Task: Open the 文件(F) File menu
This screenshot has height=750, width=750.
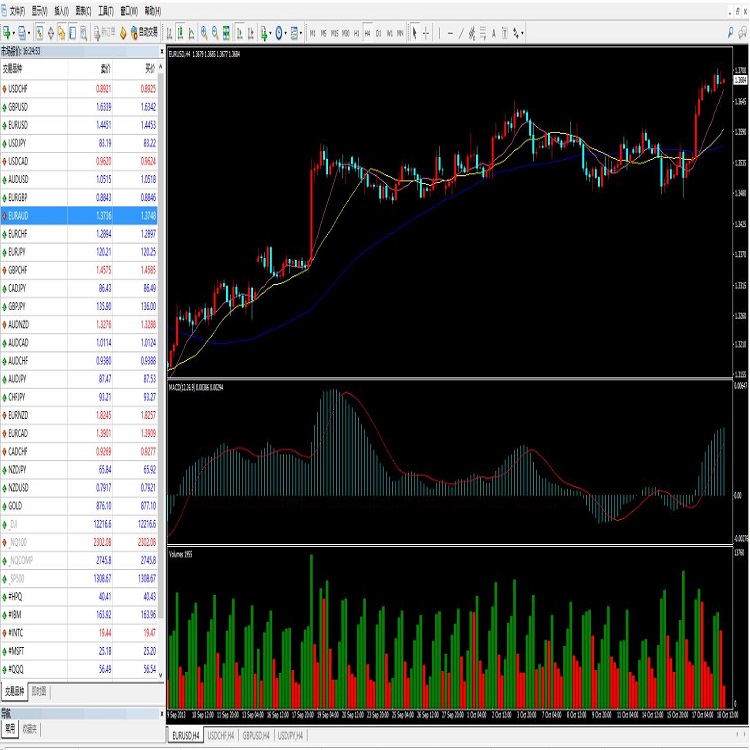Action: (x=17, y=11)
